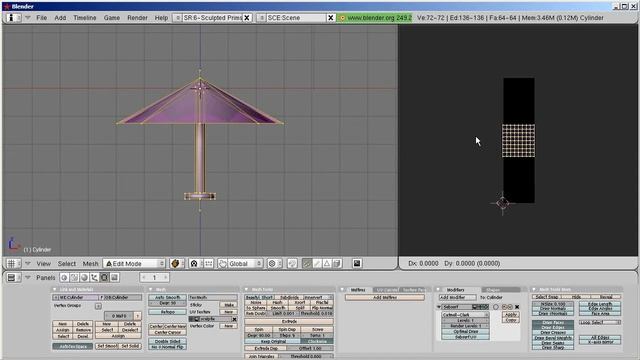The image size is (640, 360).
Task: Switch to Logic context icon
Action: 64,278
